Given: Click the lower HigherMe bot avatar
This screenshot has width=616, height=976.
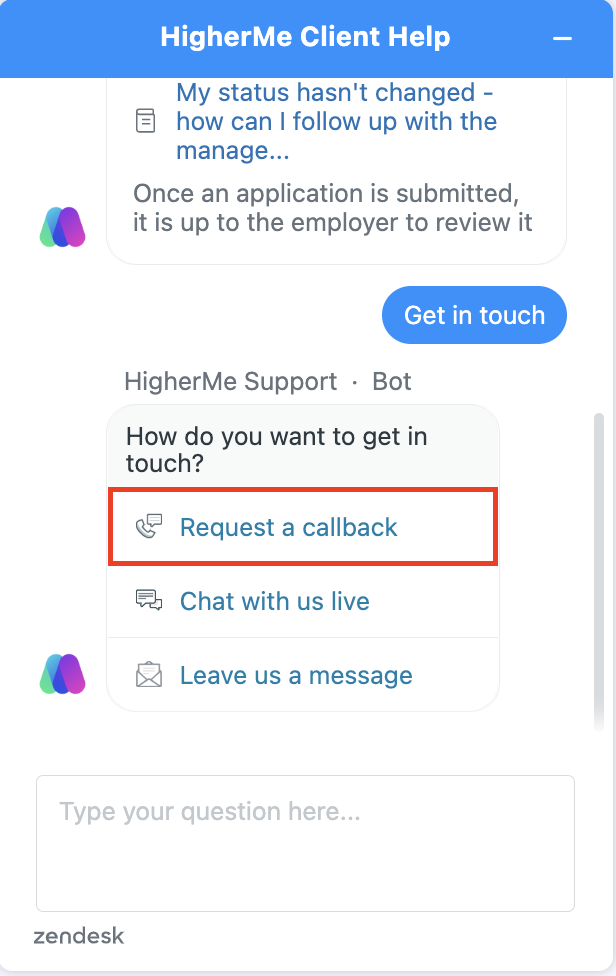Looking at the screenshot, I should (x=63, y=674).
